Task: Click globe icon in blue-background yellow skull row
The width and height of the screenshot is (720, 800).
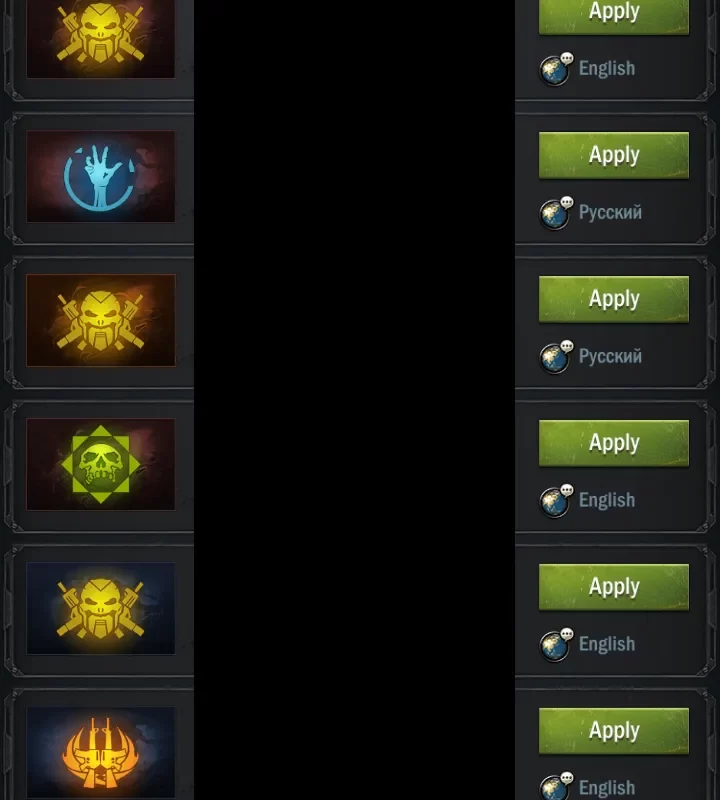Action: pyautogui.click(x=556, y=644)
